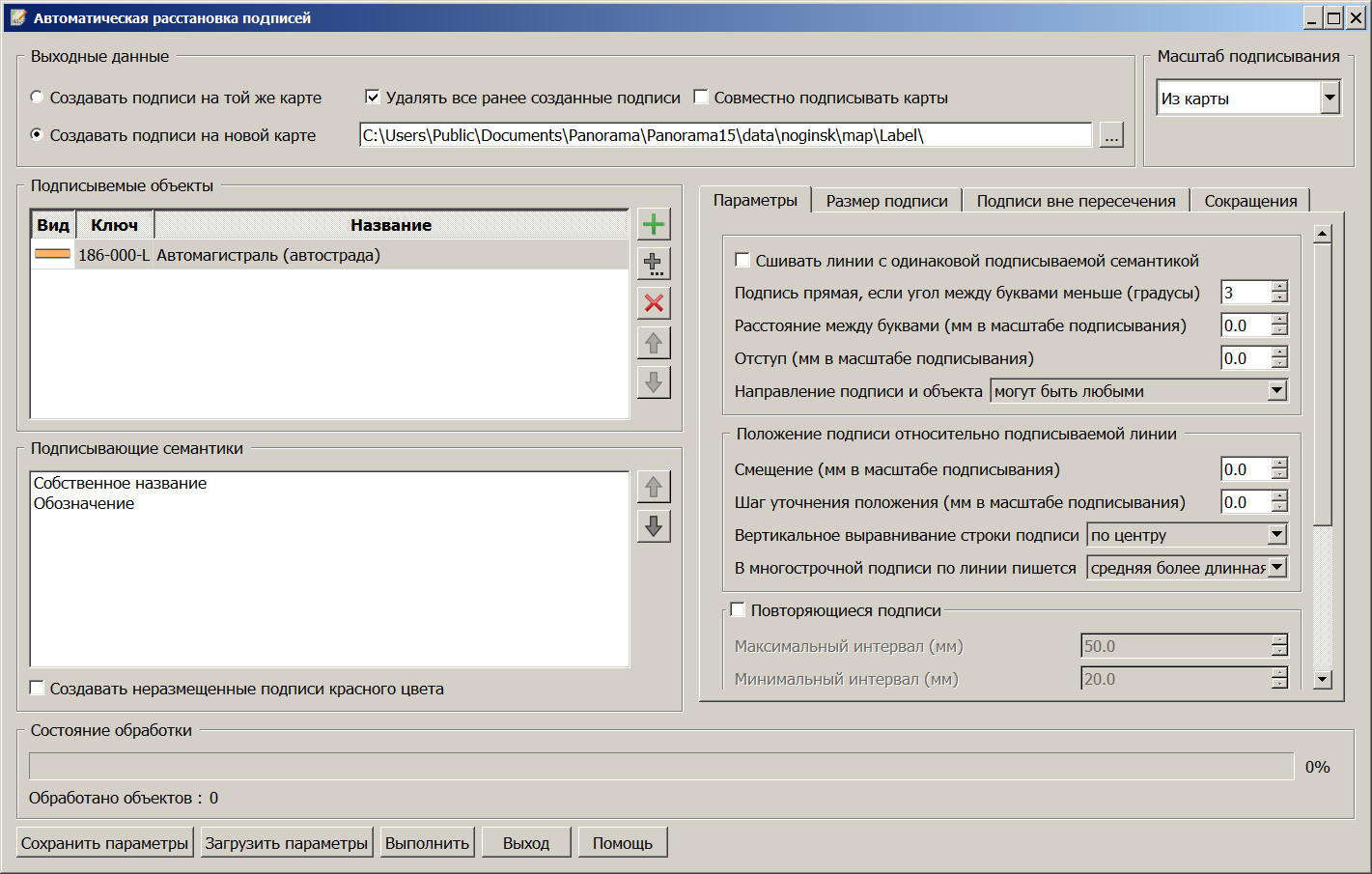Image resolution: width=1372 pixels, height=874 pixels.
Task: Select row 186-000-L Автомагистраль (автострада)
Action: click(329, 255)
